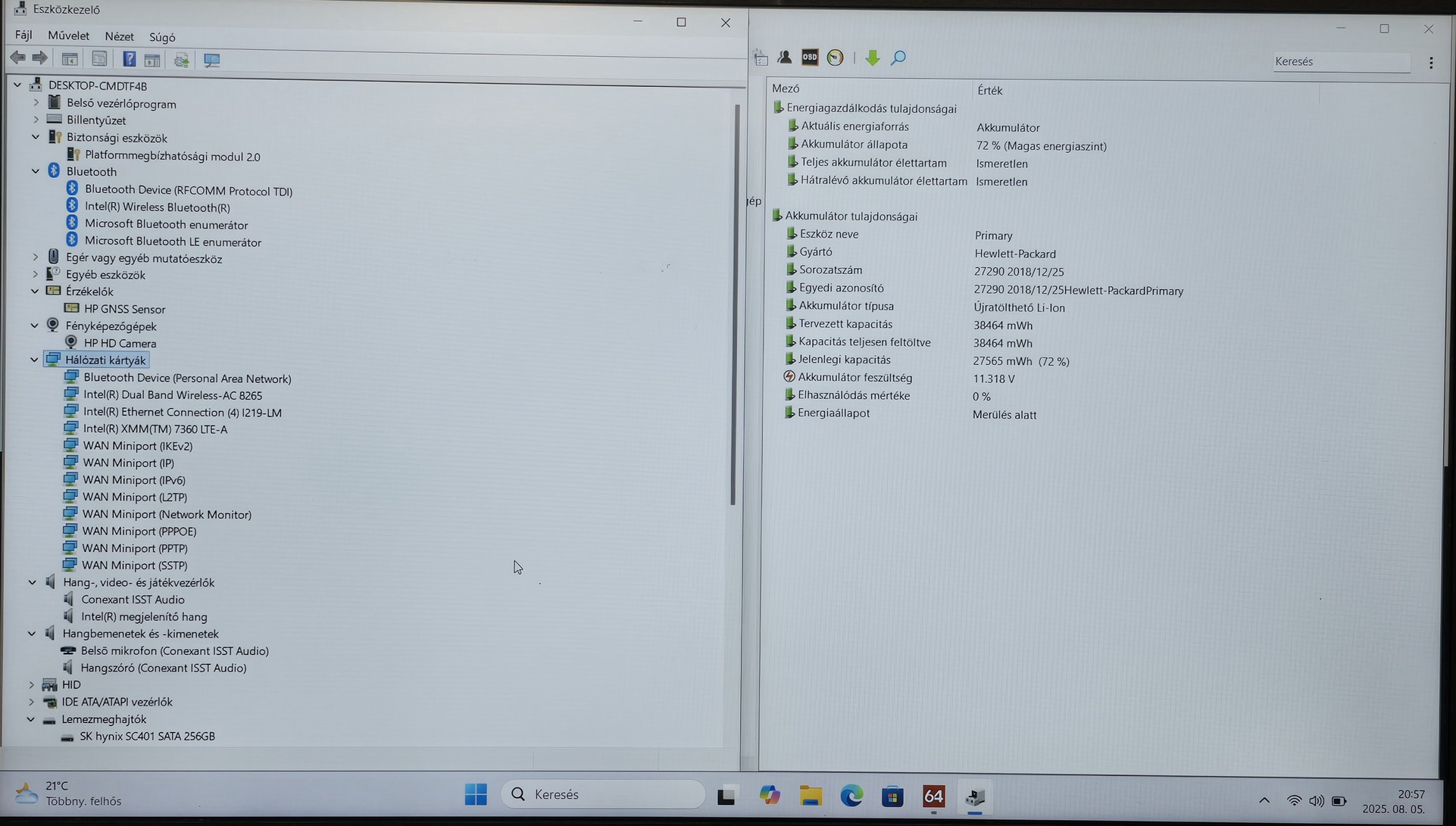Click the blue magnifier search icon
This screenshot has height=826, width=1456.
click(898, 58)
